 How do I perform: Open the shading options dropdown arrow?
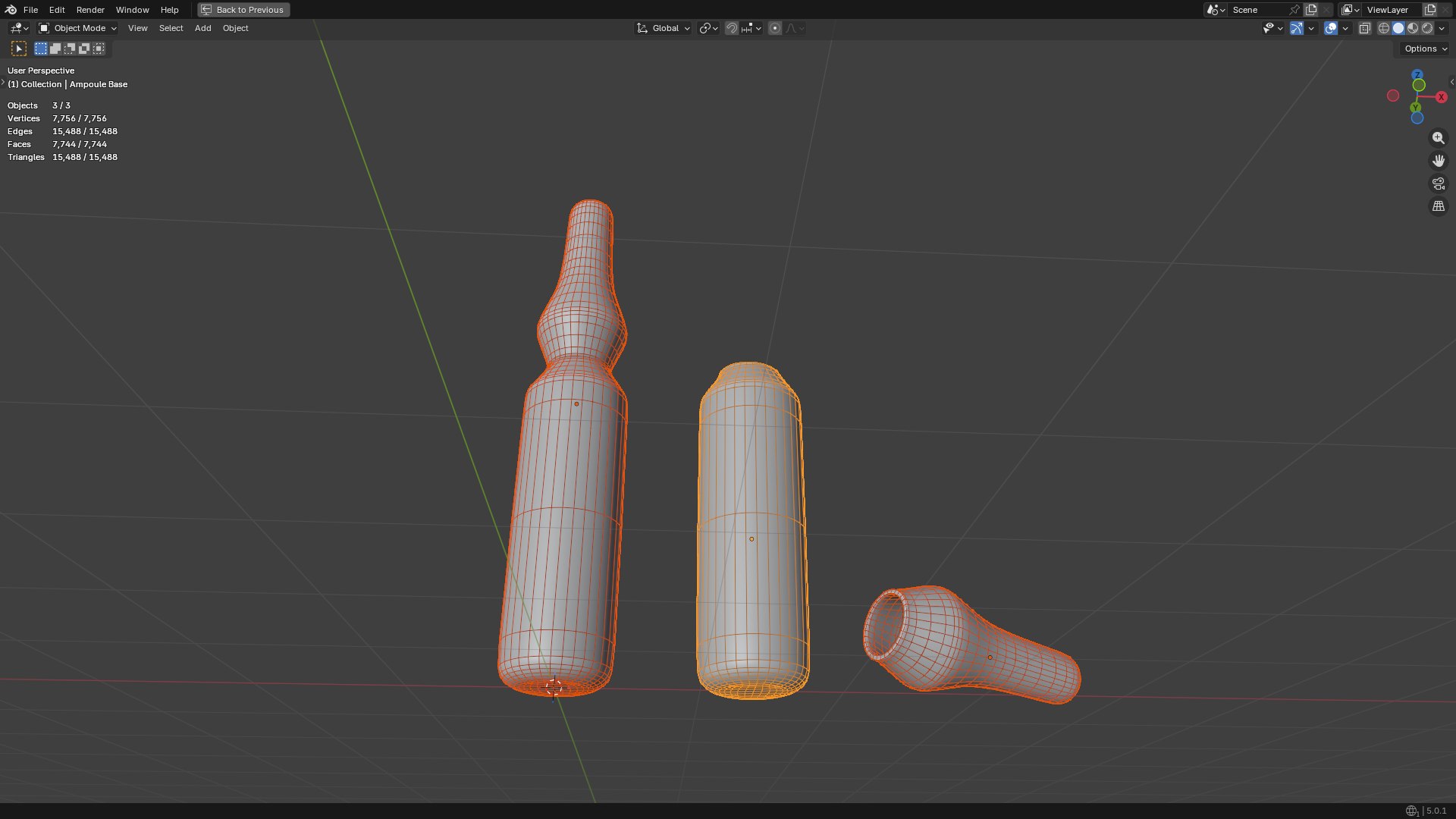click(x=1442, y=28)
